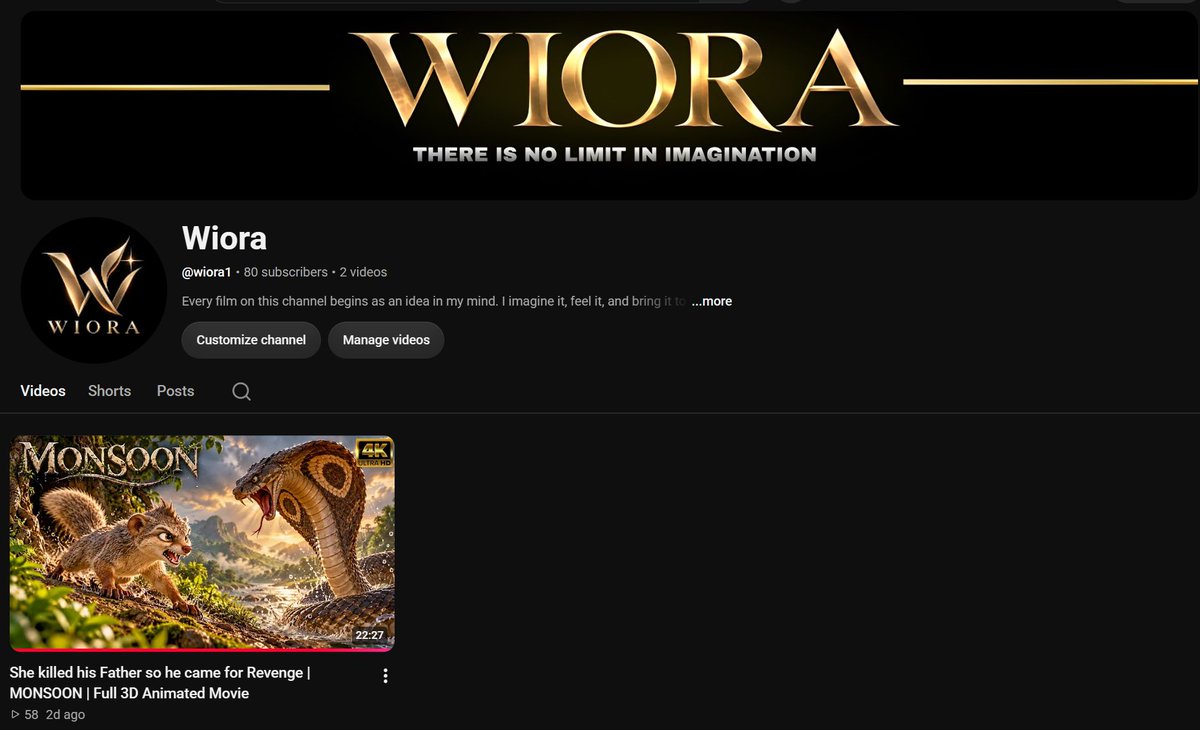Screen dimensions: 1200x730
Task: Click the Wiora channel name heading
Action: [x=224, y=238]
